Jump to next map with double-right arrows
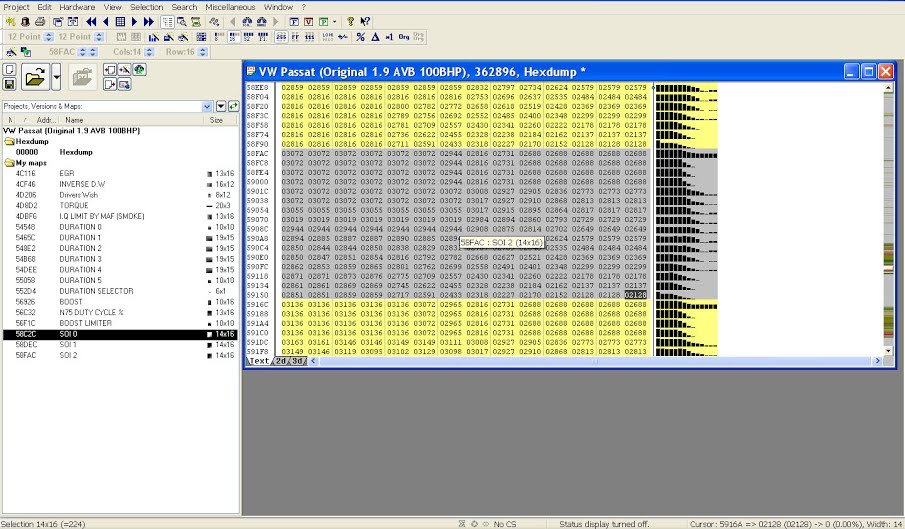The height and width of the screenshot is (529, 905). [x=148, y=21]
